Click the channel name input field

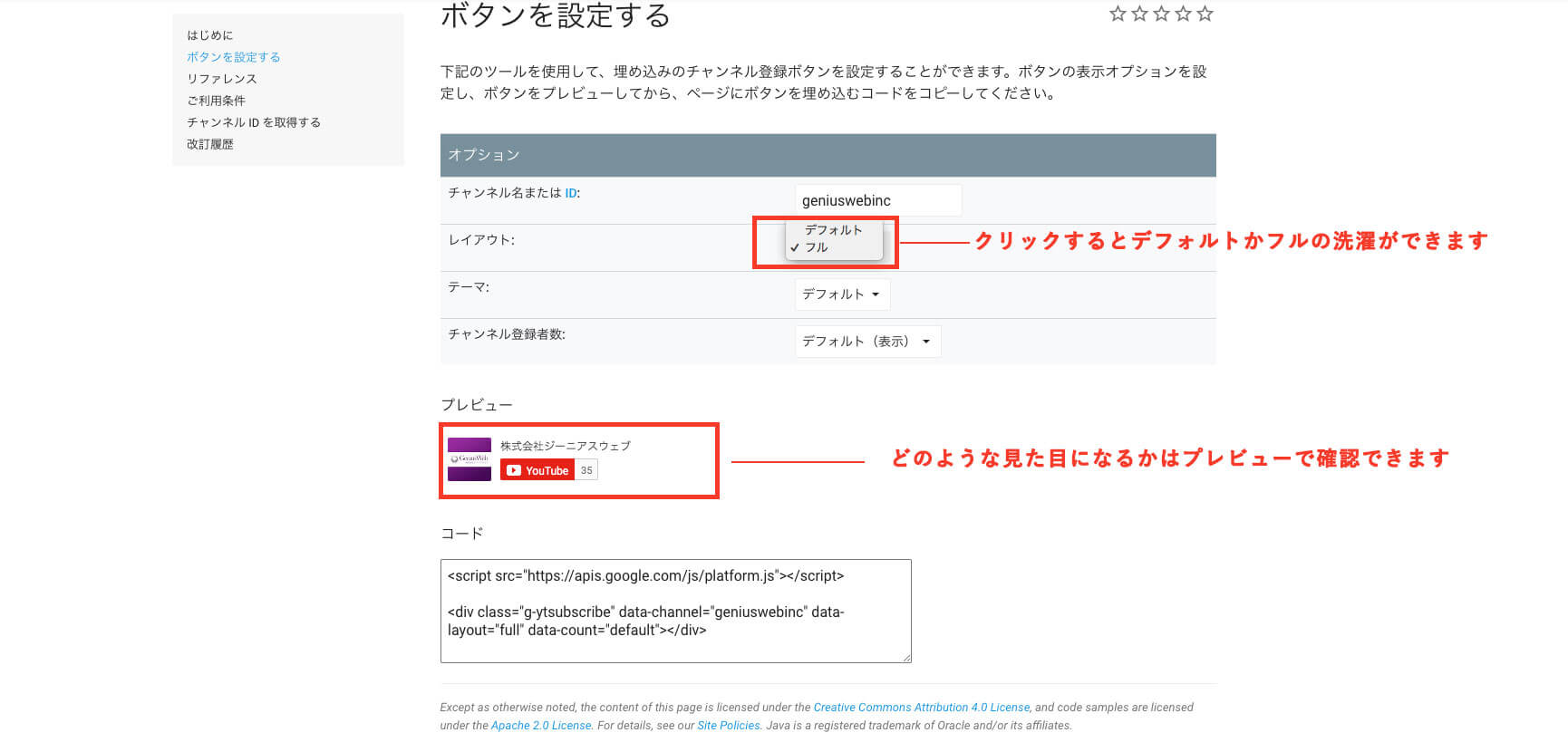(878, 200)
